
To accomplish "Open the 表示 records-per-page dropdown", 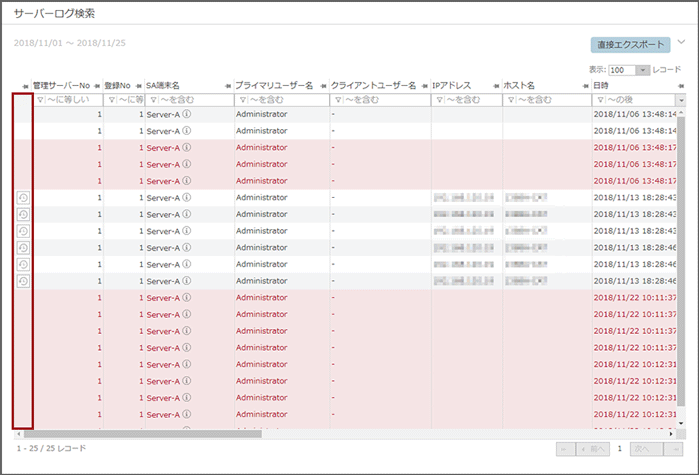I will pos(642,71).
